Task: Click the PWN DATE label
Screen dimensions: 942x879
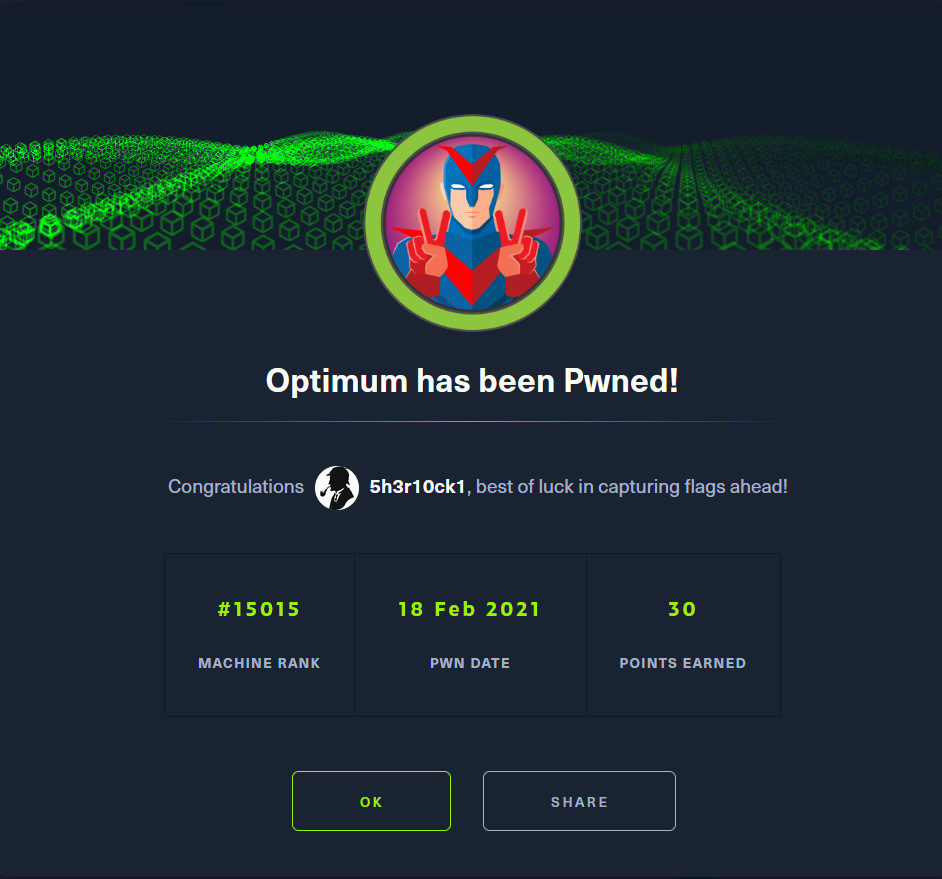Action: 470,663
